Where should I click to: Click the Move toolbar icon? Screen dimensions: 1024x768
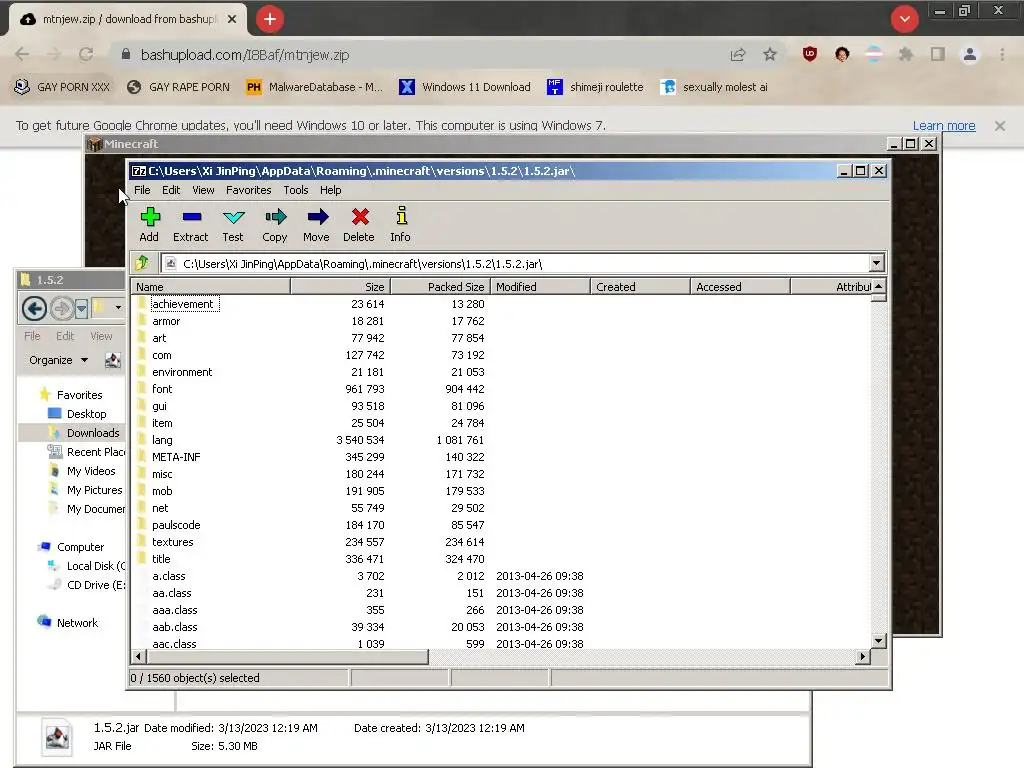point(317,225)
